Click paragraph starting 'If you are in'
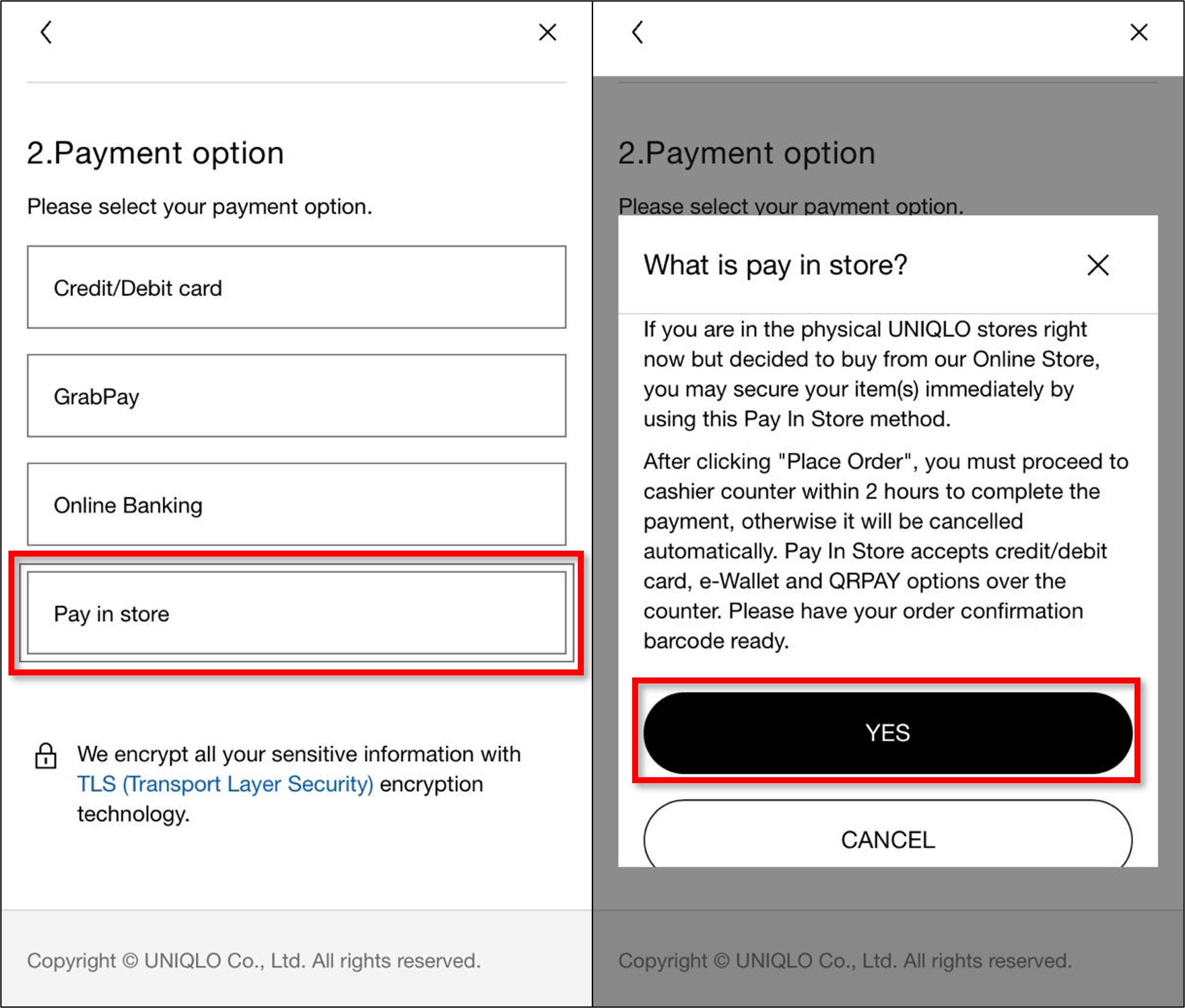This screenshot has width=1185, height=1008. pos(871,374)
